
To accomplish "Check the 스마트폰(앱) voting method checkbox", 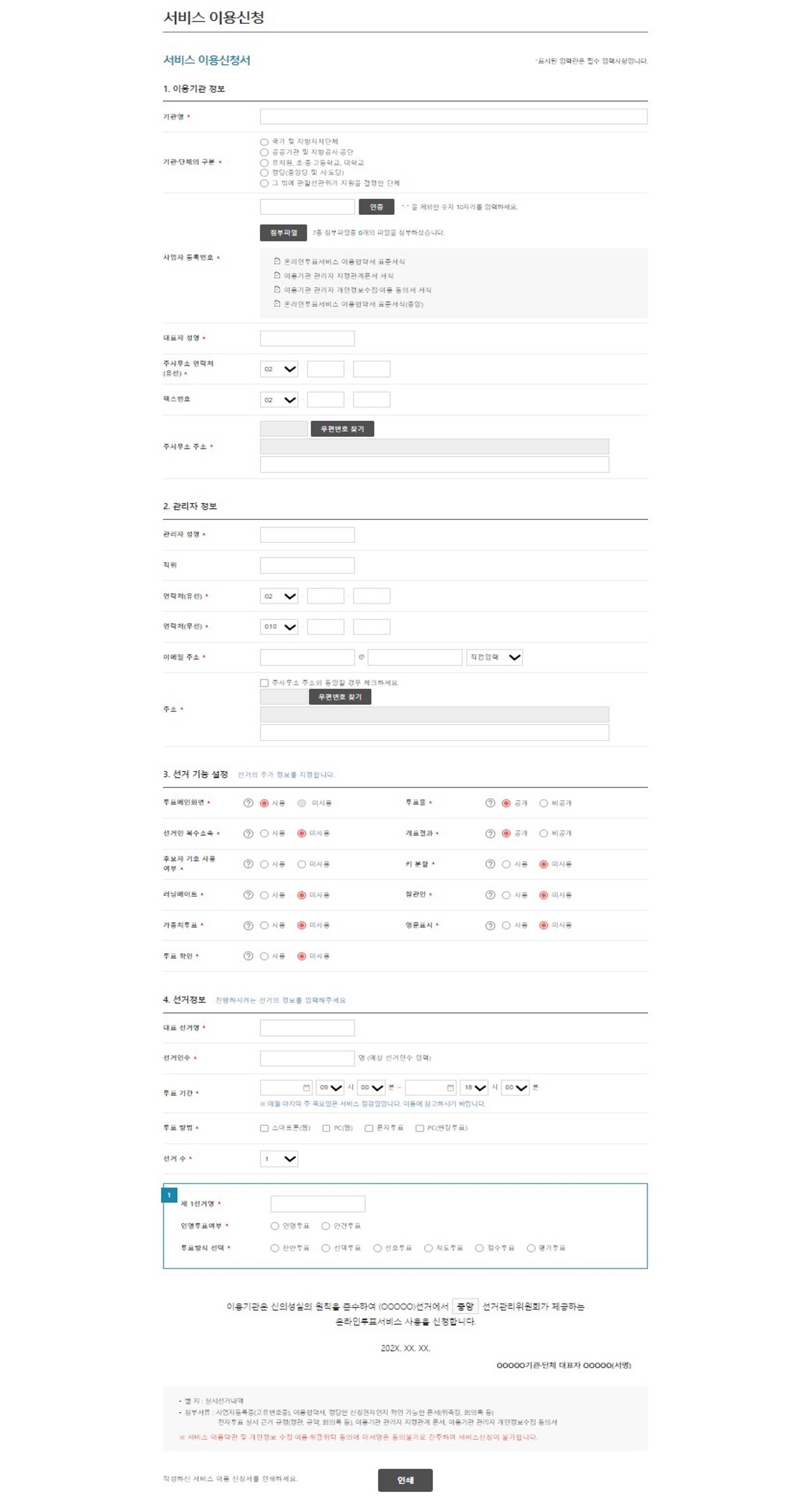I will tap(264, 1128).
